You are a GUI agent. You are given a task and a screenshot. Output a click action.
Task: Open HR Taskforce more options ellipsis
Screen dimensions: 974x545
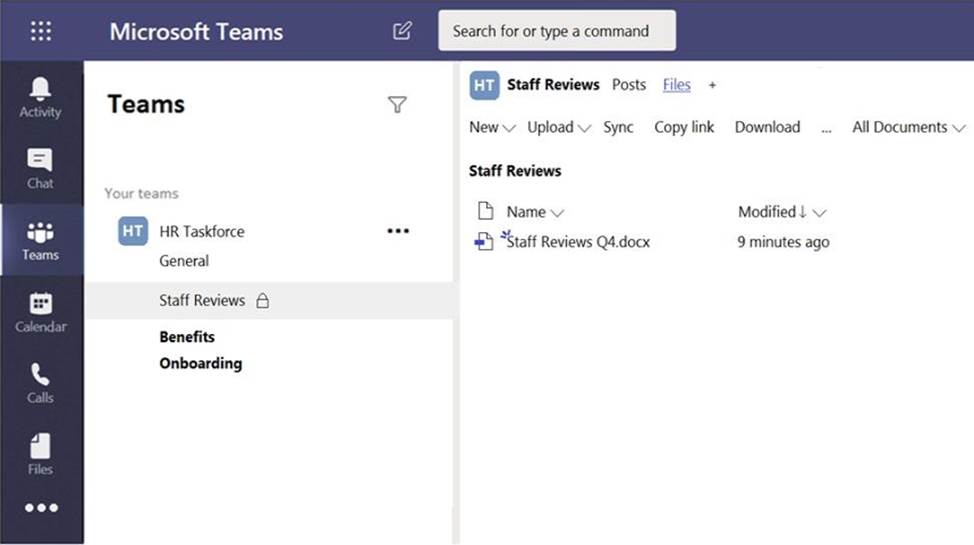398,231
